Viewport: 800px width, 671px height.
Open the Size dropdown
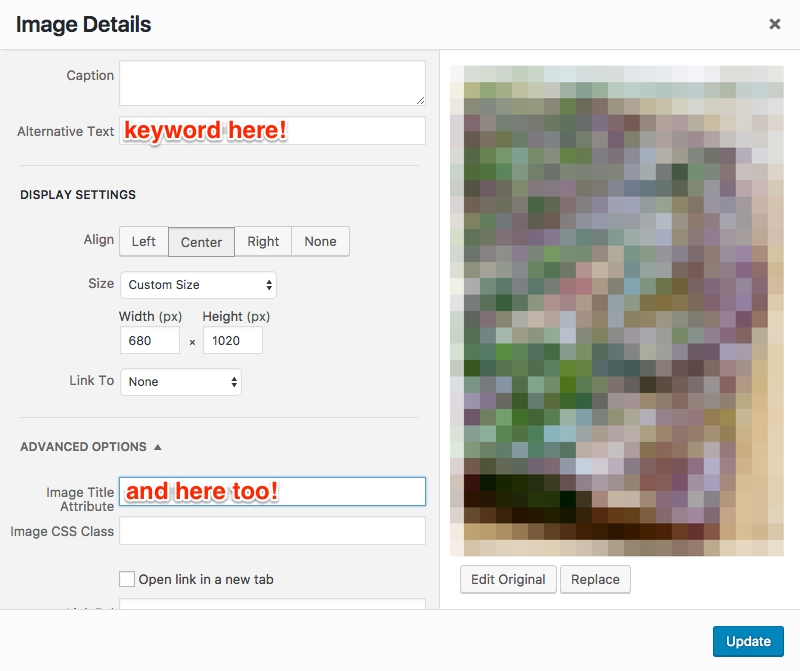pyautogui.click(x=198, y=285)
